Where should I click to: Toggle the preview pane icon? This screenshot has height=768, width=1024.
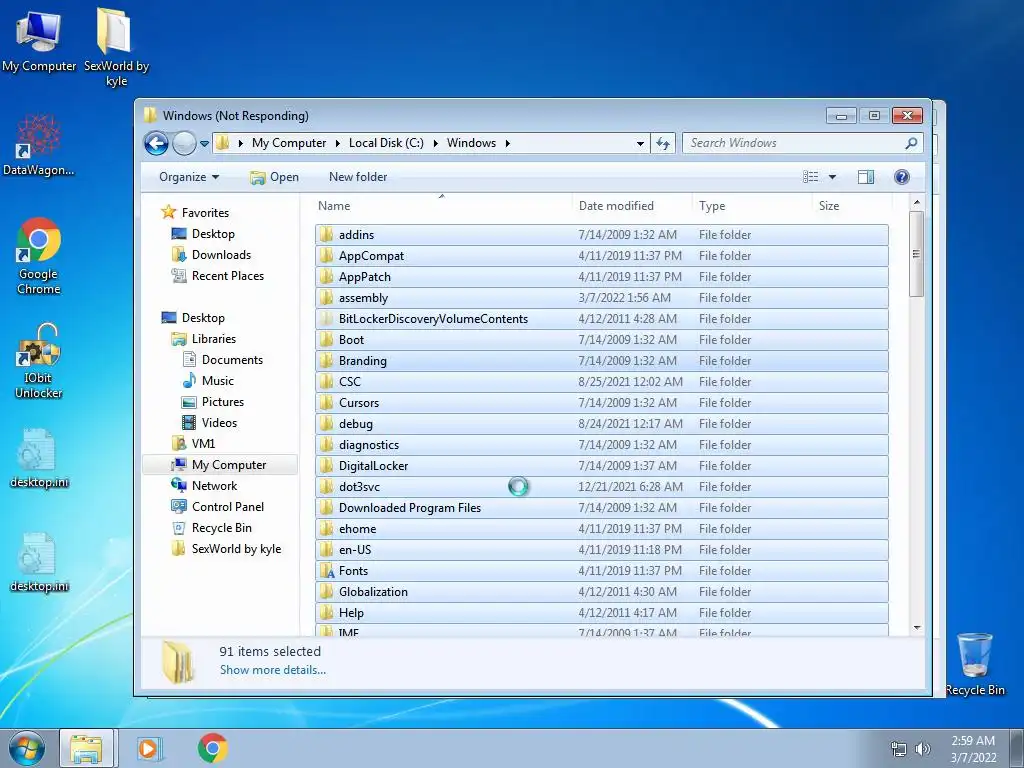pos(866,177)
